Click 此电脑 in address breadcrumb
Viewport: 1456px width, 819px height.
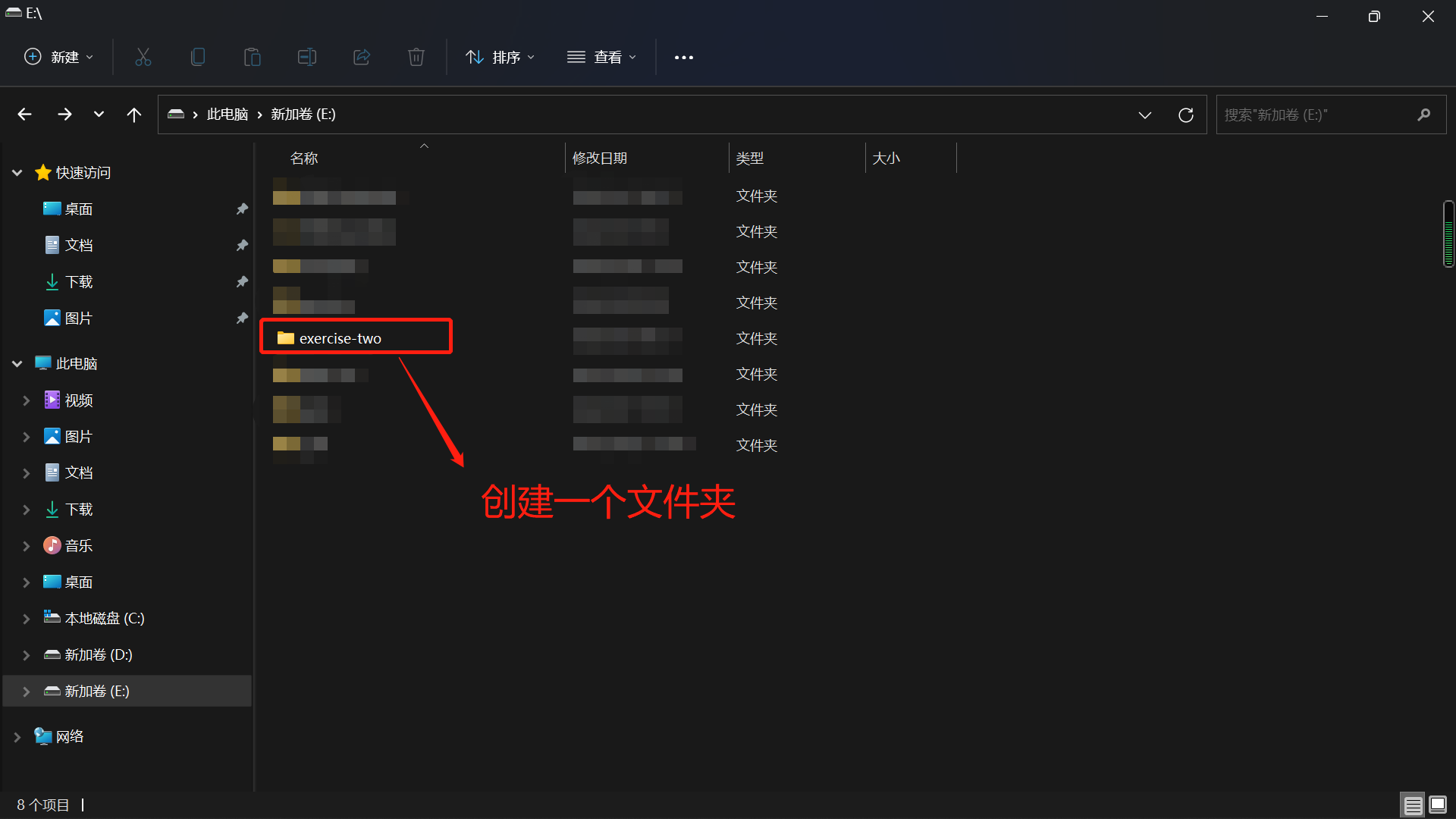[227, 115]
